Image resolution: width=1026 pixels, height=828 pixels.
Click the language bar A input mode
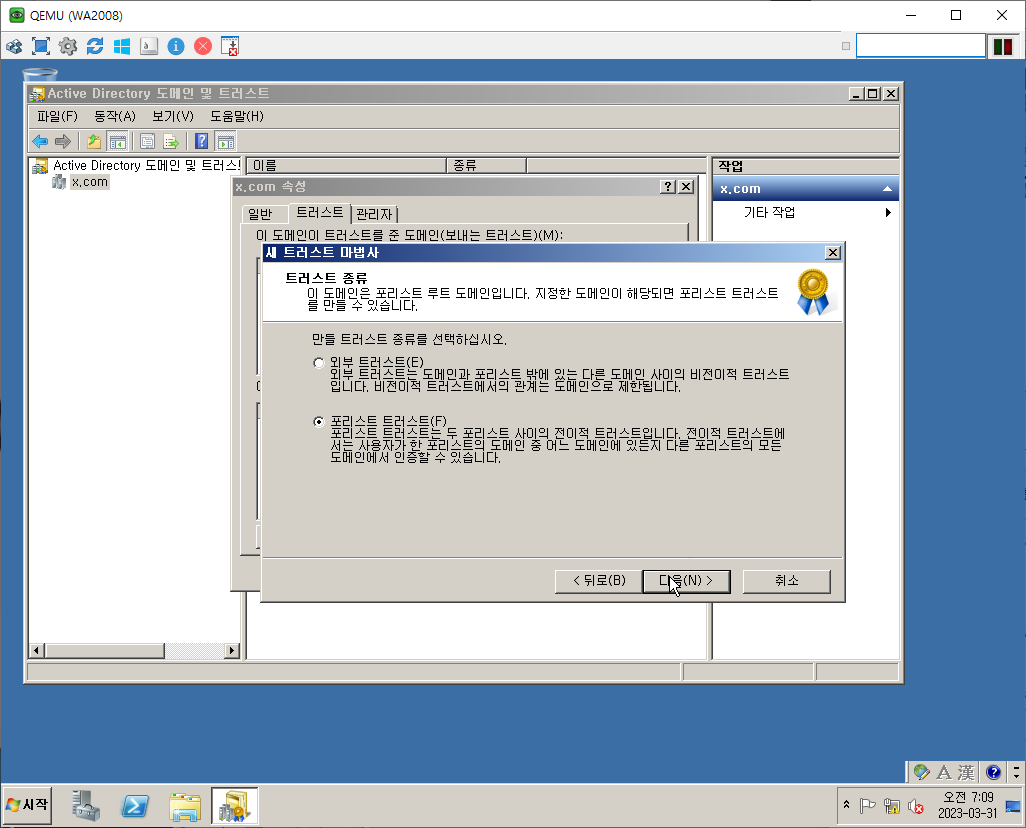944,772
